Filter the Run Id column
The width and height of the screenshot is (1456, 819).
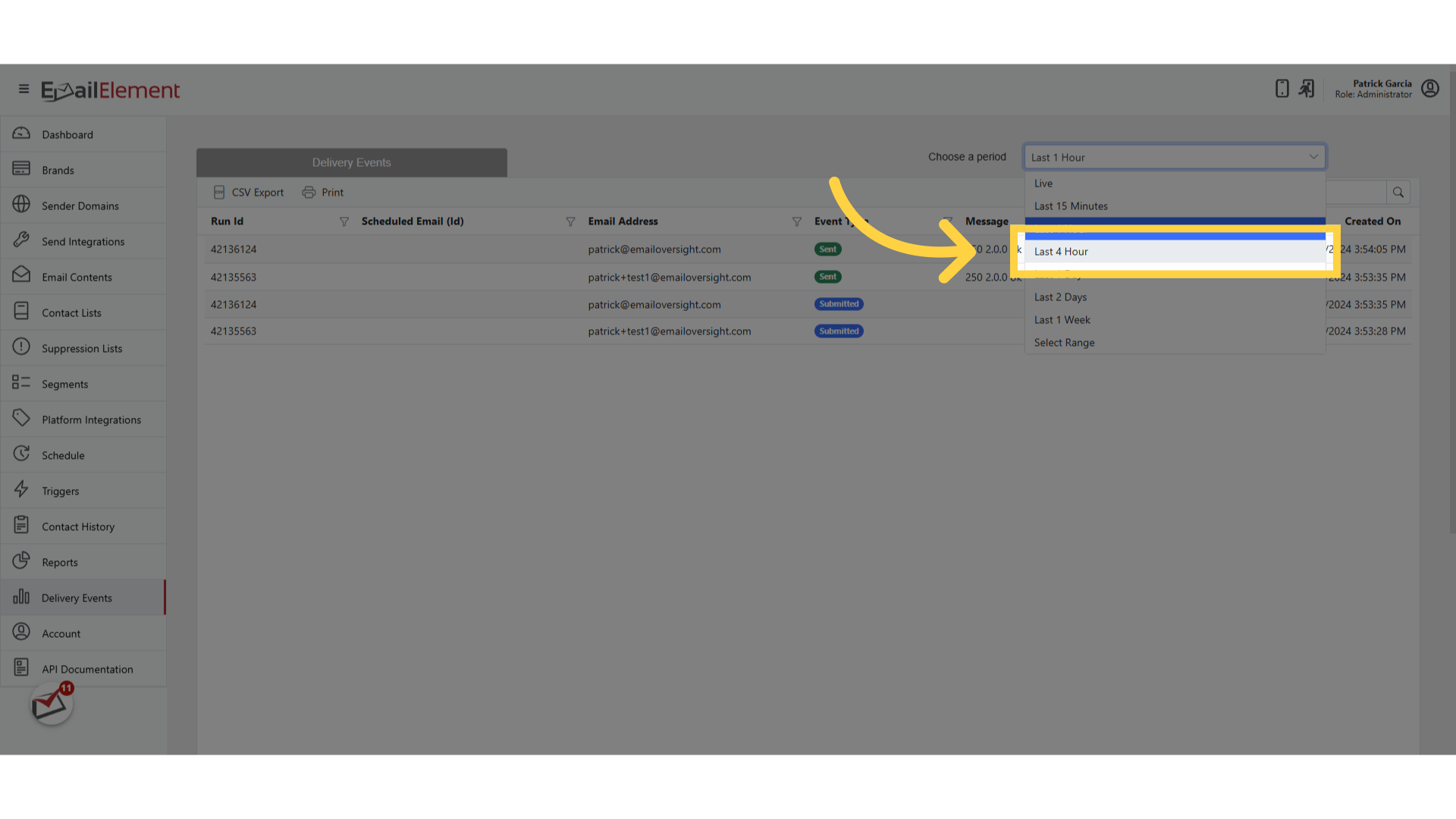344,221
